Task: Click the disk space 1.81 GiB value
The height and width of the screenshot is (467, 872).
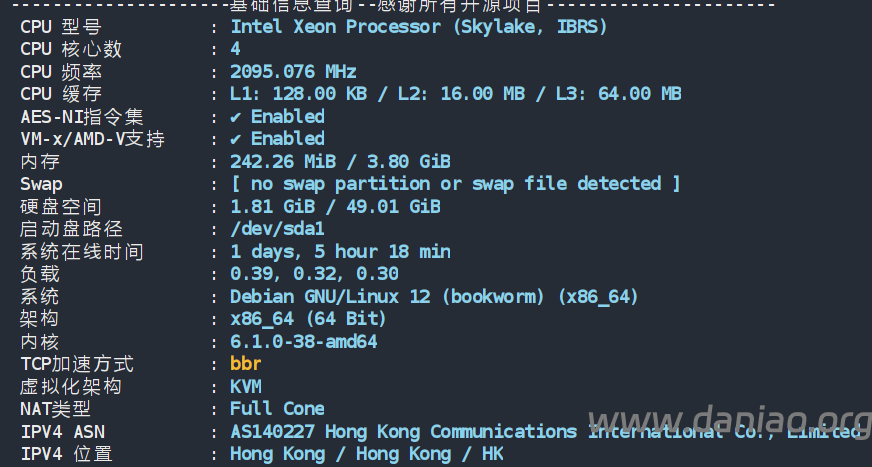Action: pos(272,207)
